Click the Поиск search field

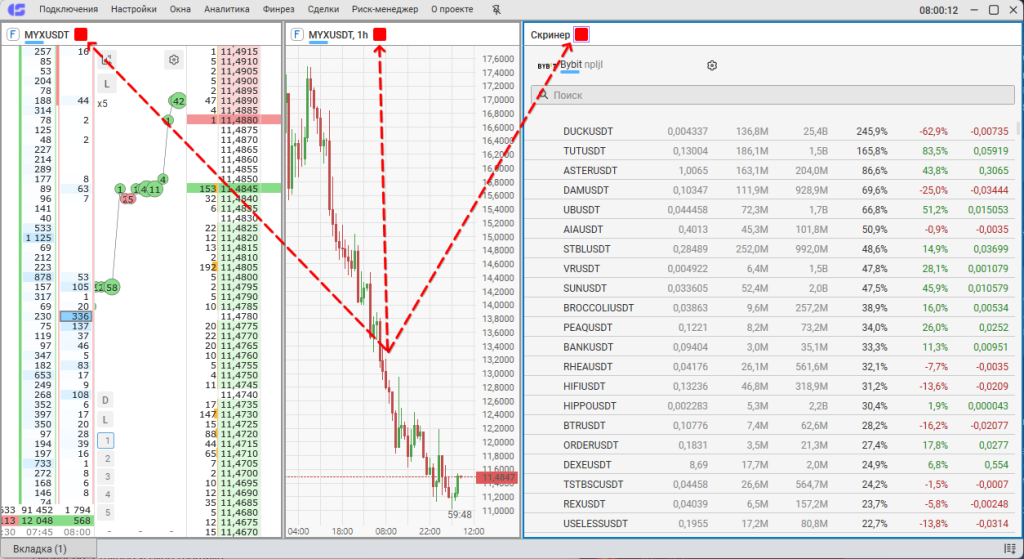pyautogui.click(x=773, y=95)
